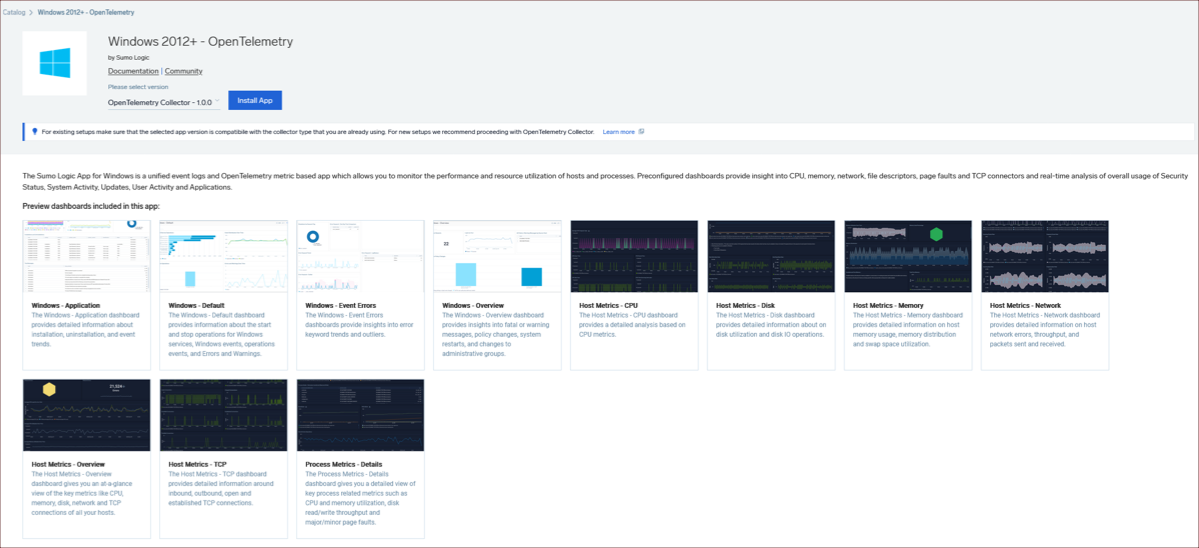Visit the Community link
1199x548 pixels.
pyautogui.click(x=184, y=72)
